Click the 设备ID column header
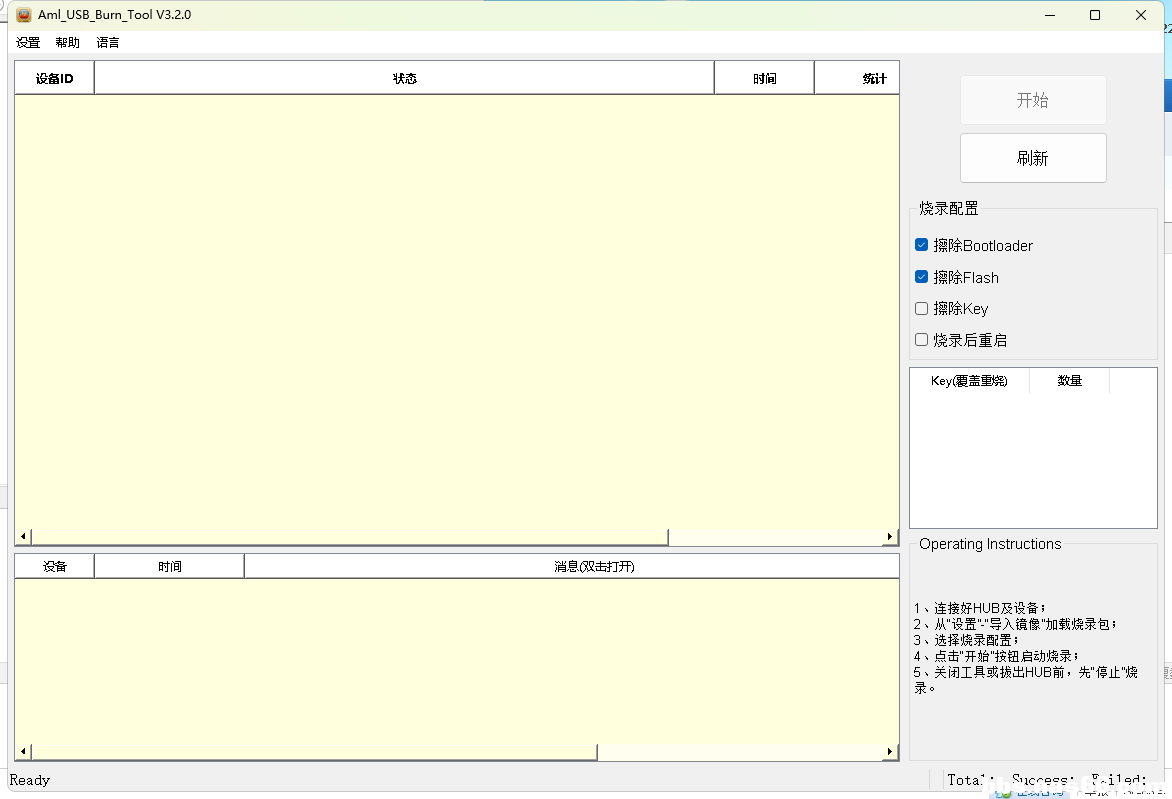Image resolution: width=1172 pixels, height=799 pixels. 55,78
